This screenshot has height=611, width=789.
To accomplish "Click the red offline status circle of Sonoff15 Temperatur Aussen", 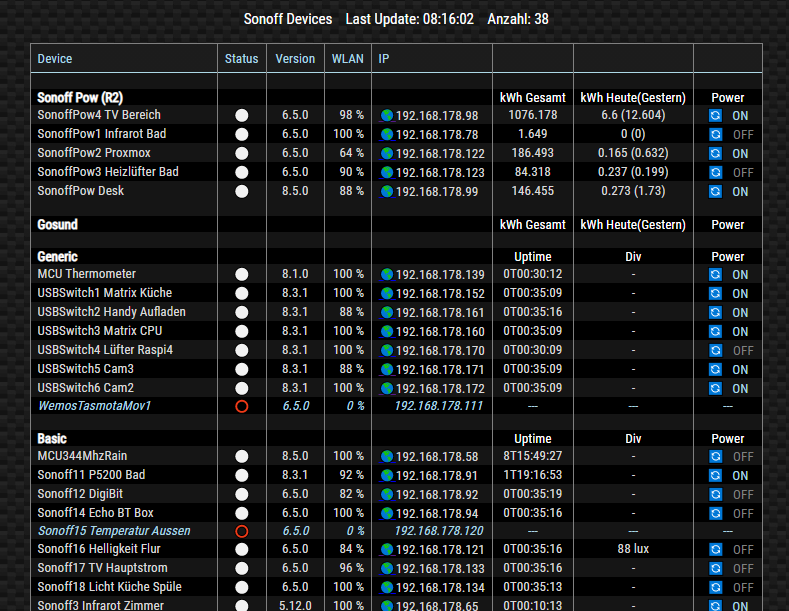I will (242, 531).
